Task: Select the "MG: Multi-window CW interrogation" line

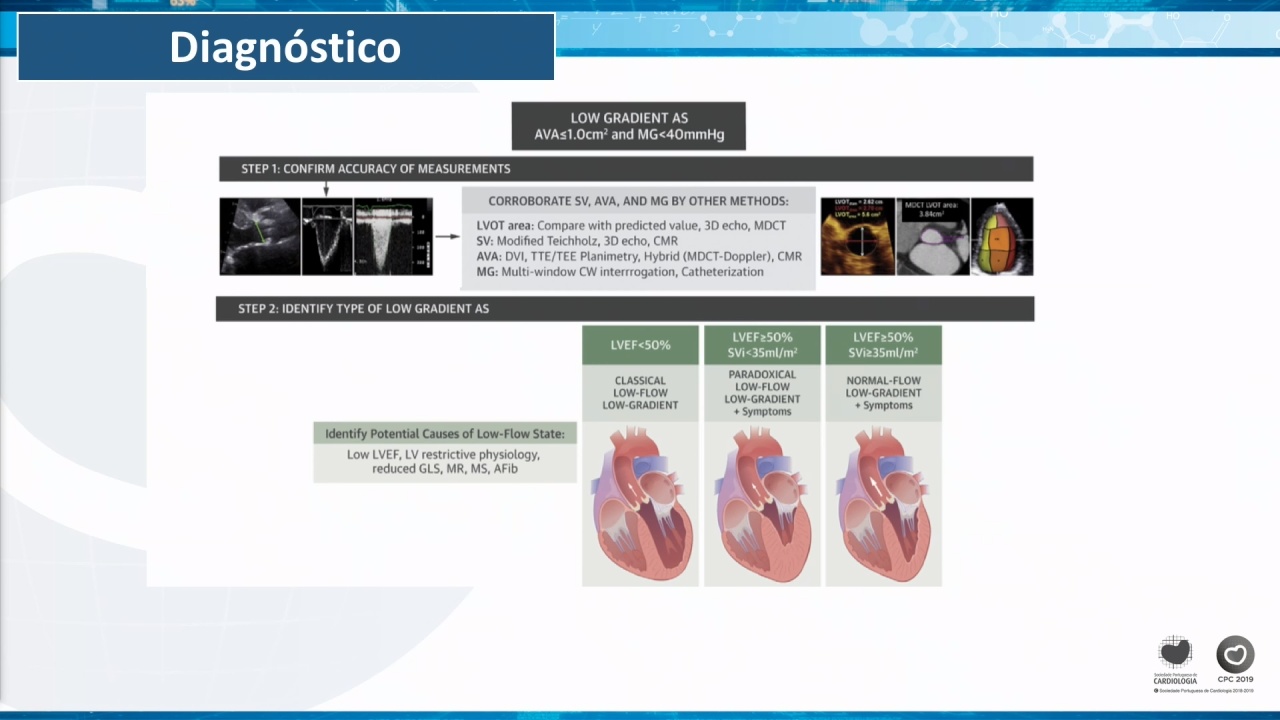Action: (x=620, y=271)
